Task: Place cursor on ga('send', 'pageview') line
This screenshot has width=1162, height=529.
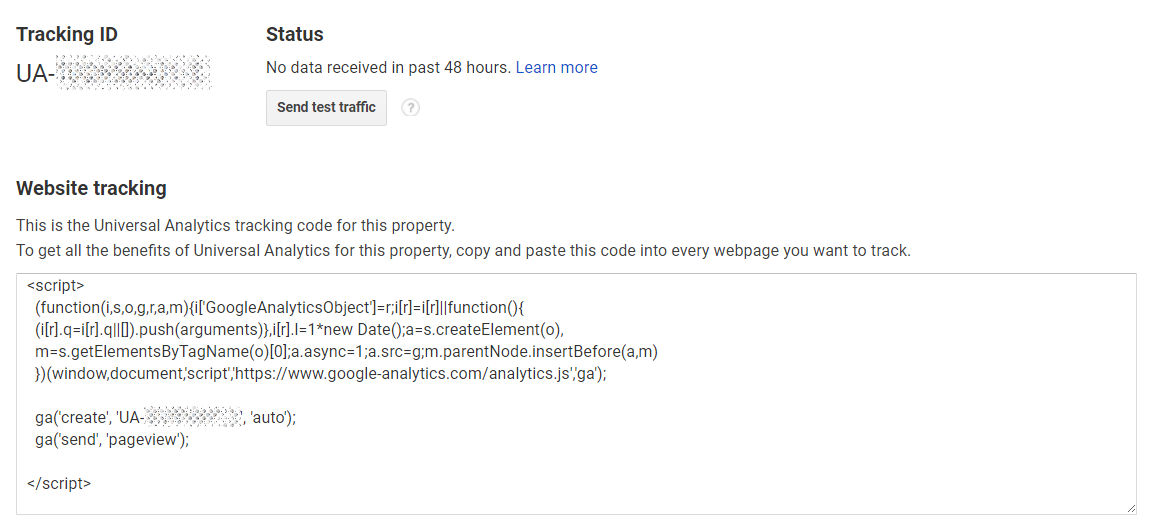Action: tap(112, 439)
